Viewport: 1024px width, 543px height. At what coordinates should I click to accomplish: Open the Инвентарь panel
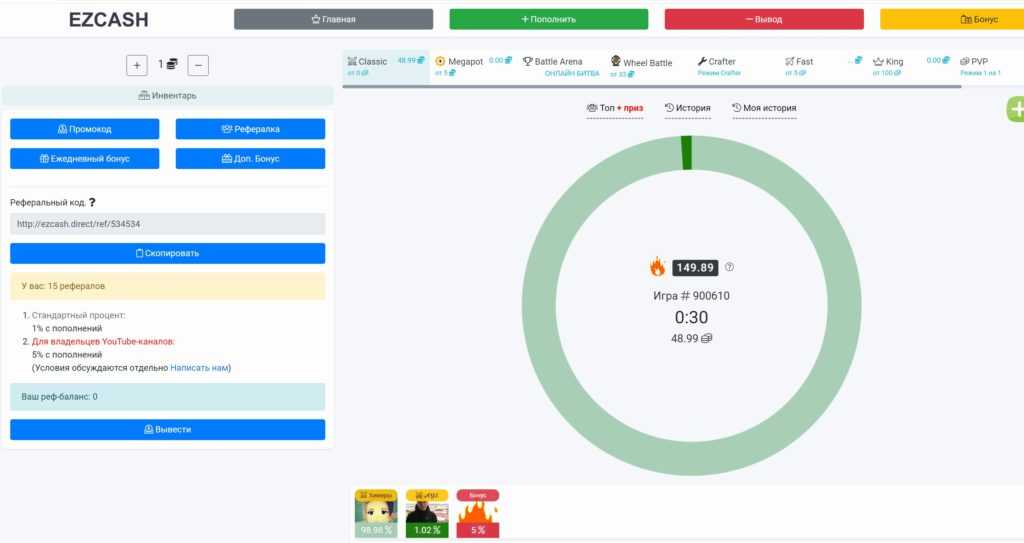pos(167,96)
